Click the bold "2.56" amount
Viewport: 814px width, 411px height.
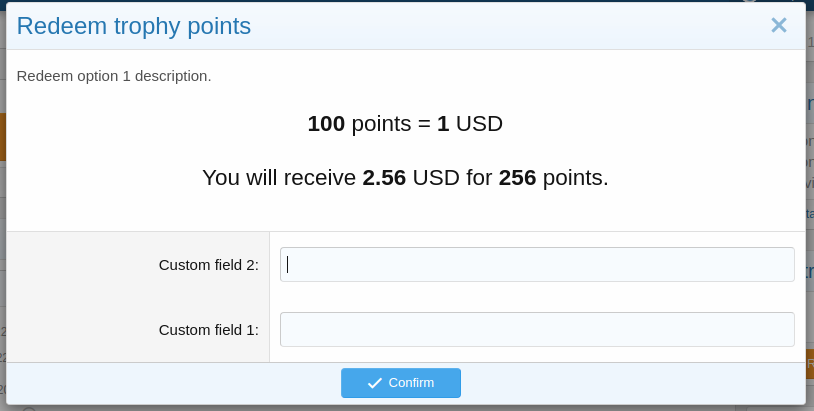[x=384, y=178]
